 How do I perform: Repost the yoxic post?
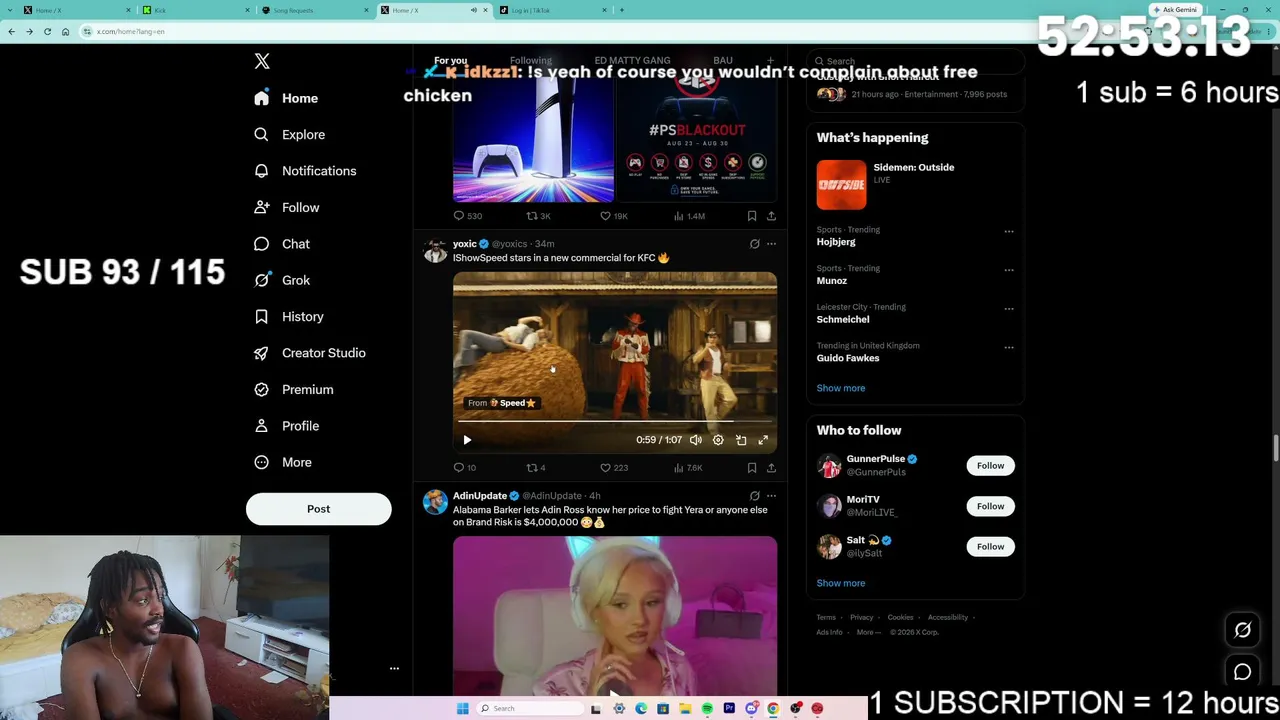[536, 468]
